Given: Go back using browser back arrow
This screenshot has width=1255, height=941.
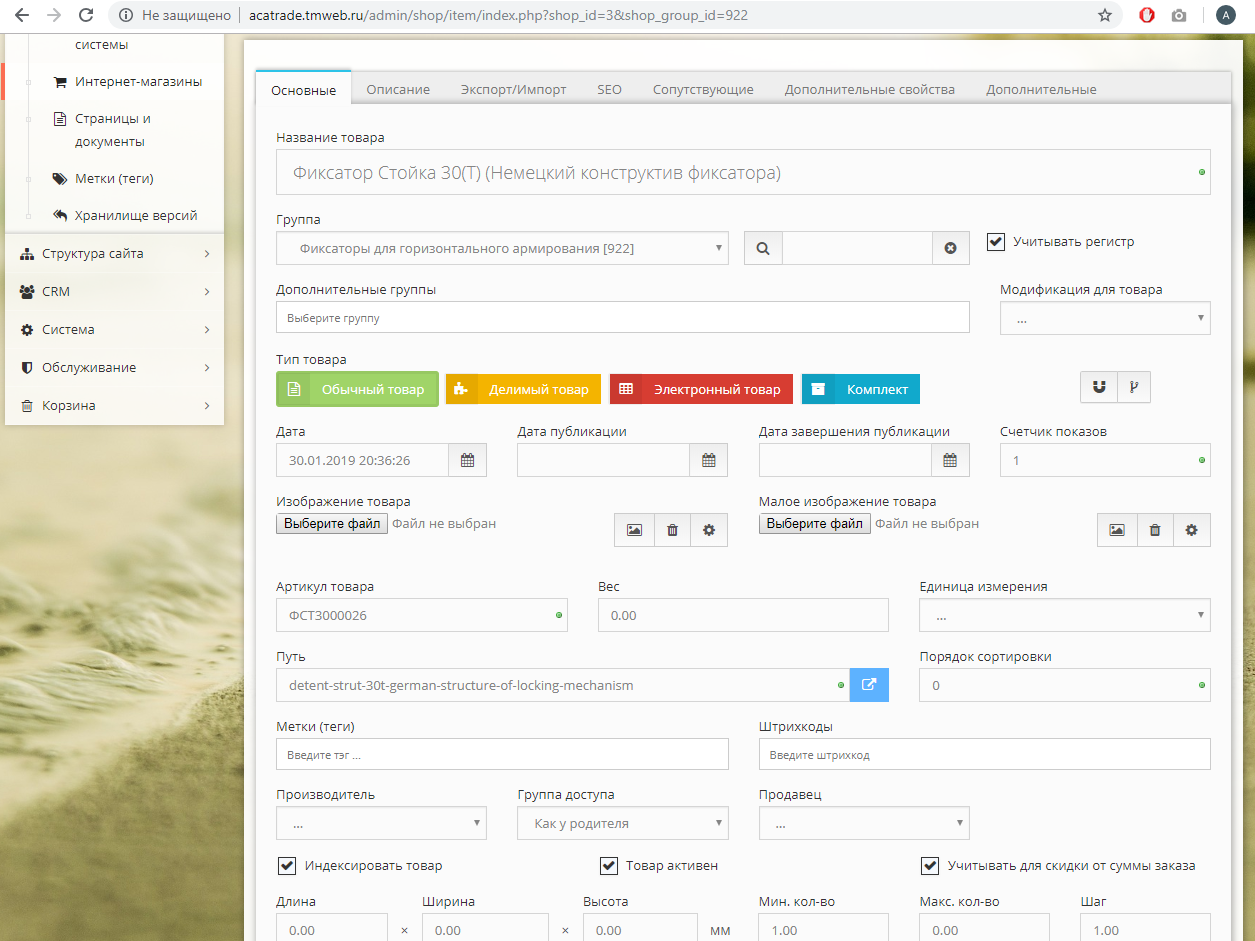Looking at the screenshot, I should click(21, 15).
